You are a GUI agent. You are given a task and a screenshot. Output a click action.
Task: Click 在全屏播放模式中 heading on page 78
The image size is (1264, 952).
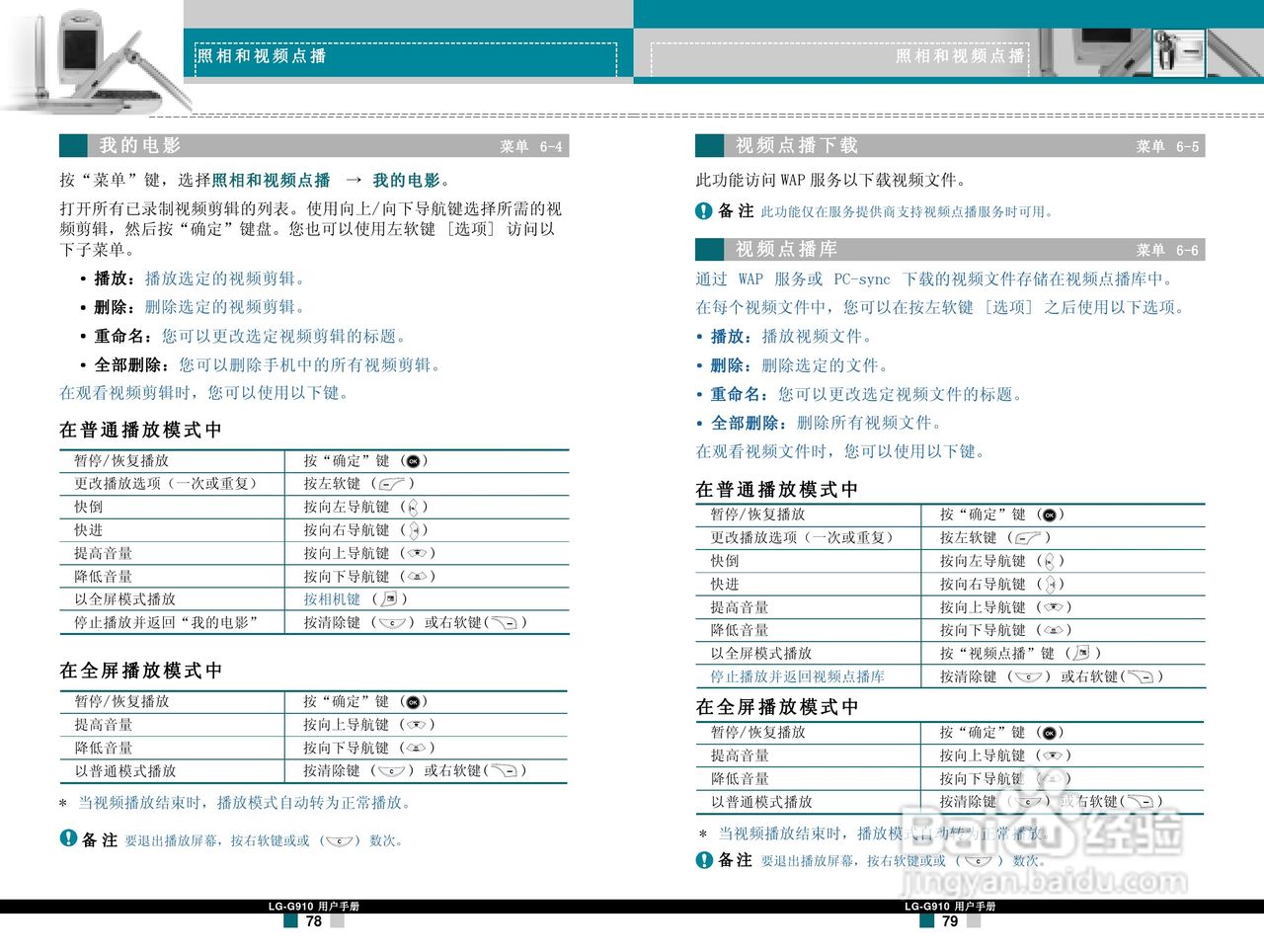pos(141,671)
